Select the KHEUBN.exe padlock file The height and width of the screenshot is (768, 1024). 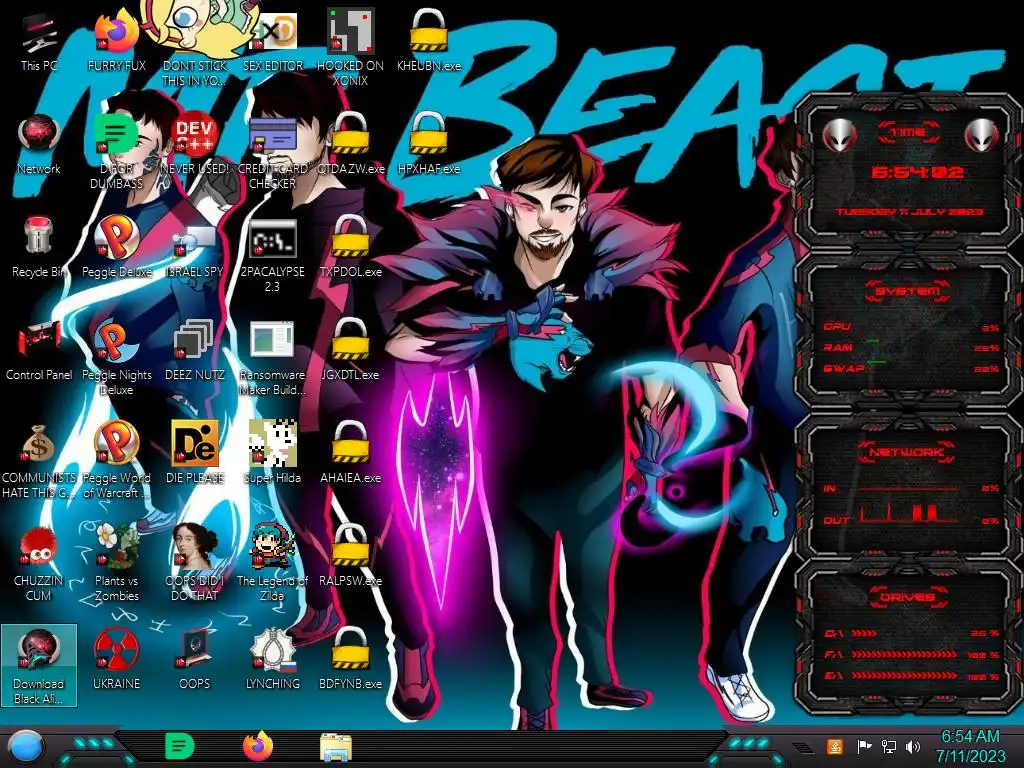[x=428, y=40]
